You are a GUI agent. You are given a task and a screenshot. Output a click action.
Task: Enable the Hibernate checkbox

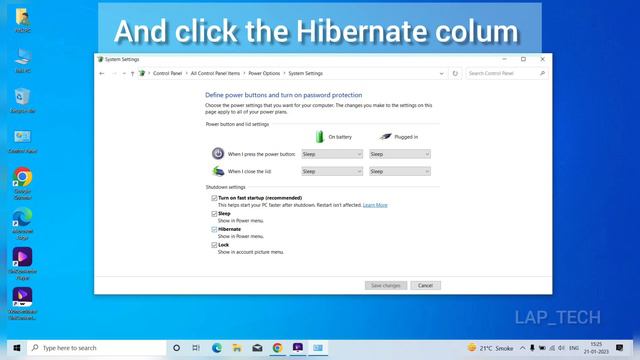click(214, 229)
